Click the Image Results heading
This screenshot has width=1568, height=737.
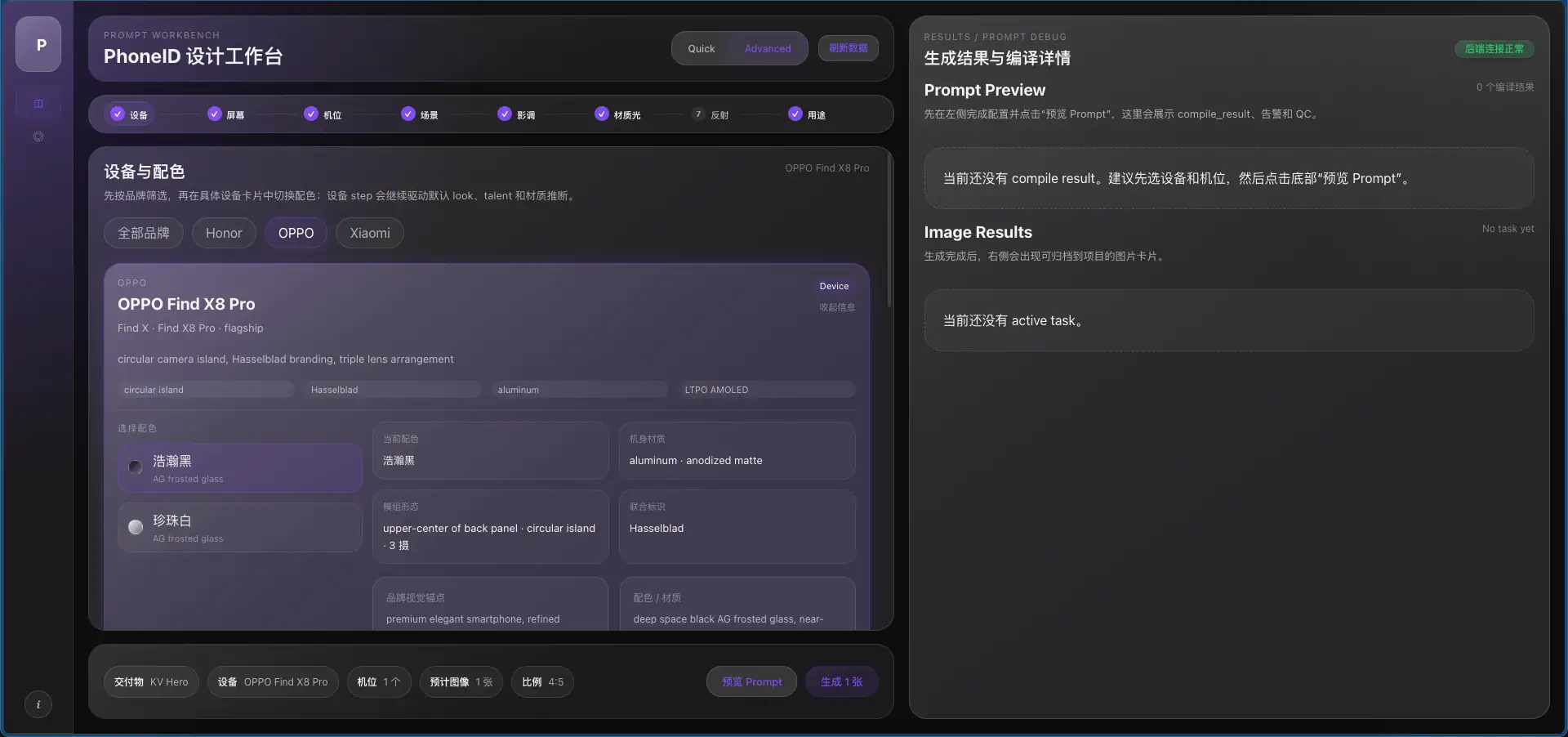point(978,232)
